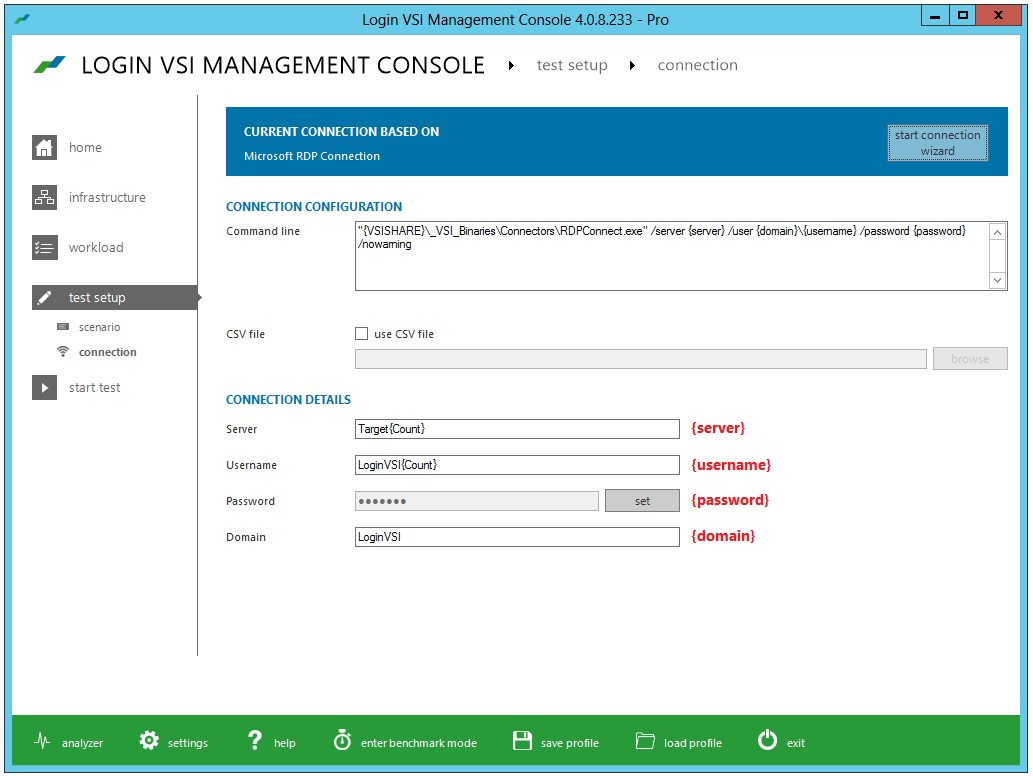The height and width of the screenshot is (776, 1033).
Task: Click the red {username} placeholder text
Action: (x=731, y=465)
